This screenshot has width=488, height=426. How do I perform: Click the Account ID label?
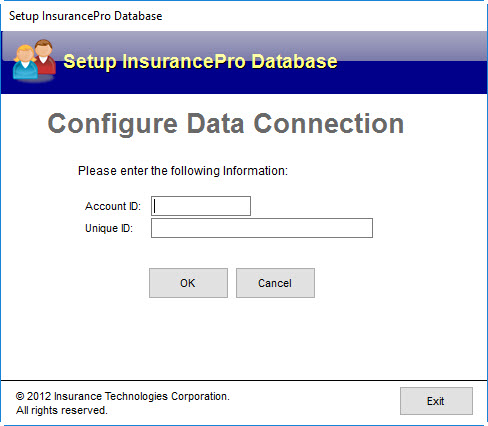(113, 206)
